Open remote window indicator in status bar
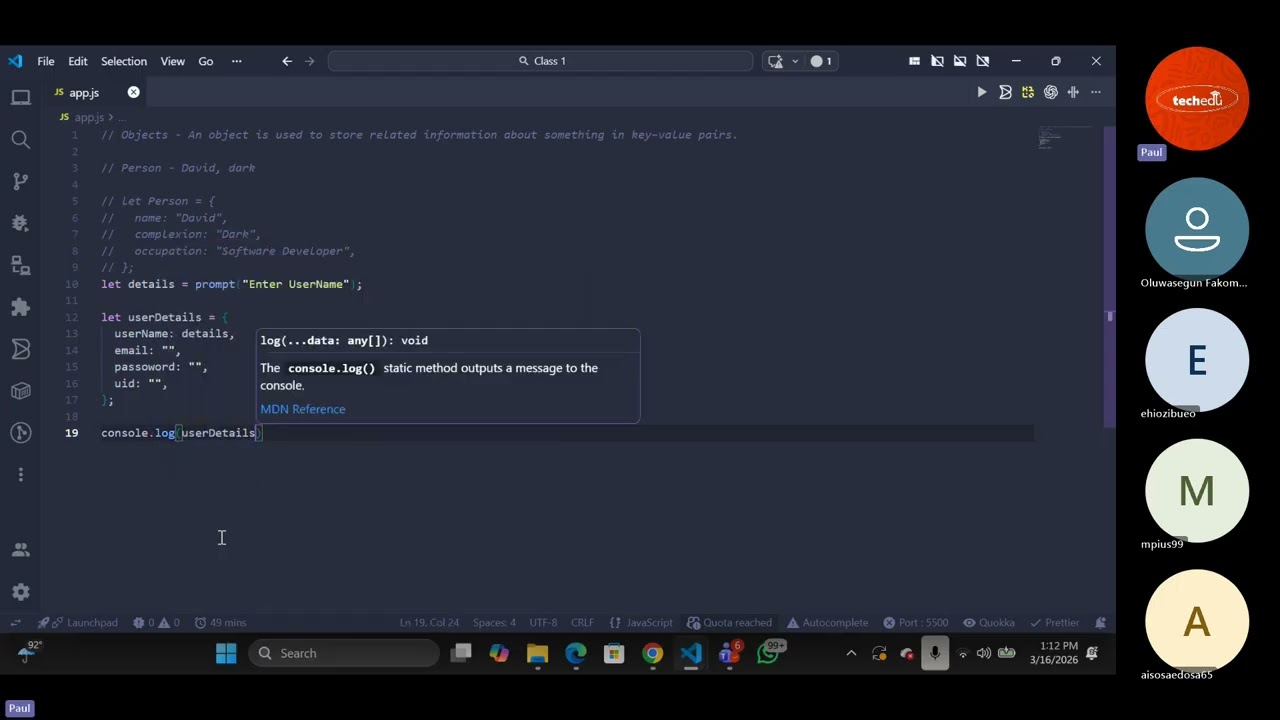 tap(15, 623)
